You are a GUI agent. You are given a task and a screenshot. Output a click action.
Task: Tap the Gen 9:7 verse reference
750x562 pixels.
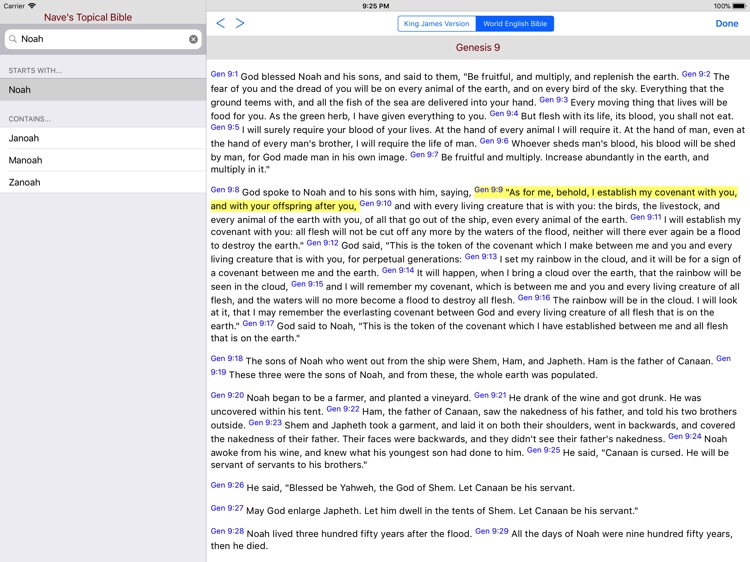424,154
